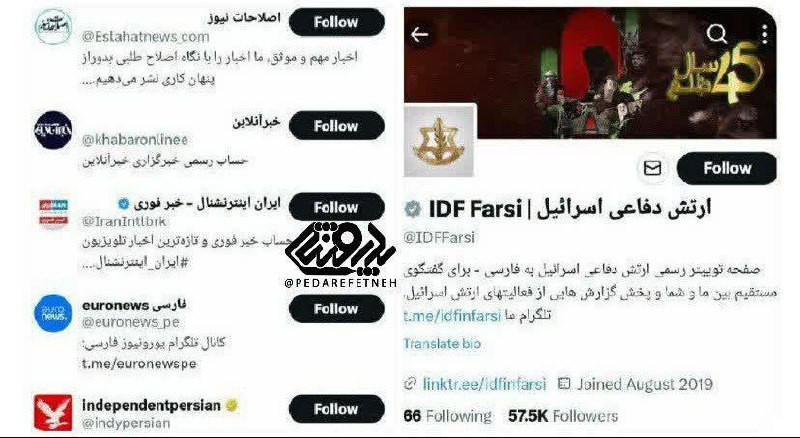This screenshot has width=800, height=438.
Task: Open the linktr.ee/idfinfarsi link
Action: [x=484, y=384]
